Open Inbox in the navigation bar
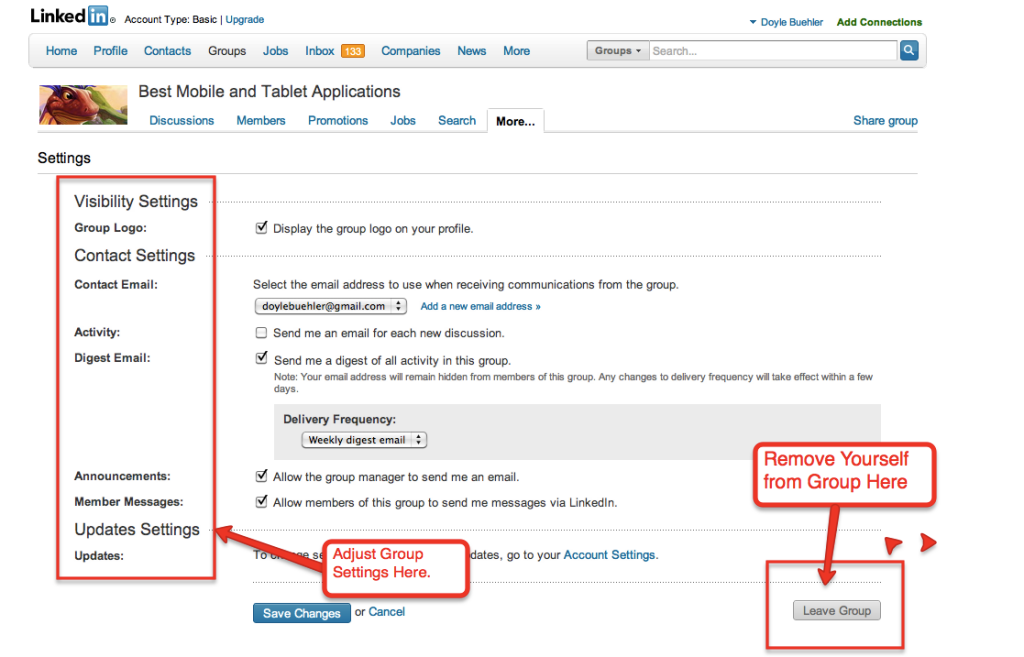 coord(319,51)
